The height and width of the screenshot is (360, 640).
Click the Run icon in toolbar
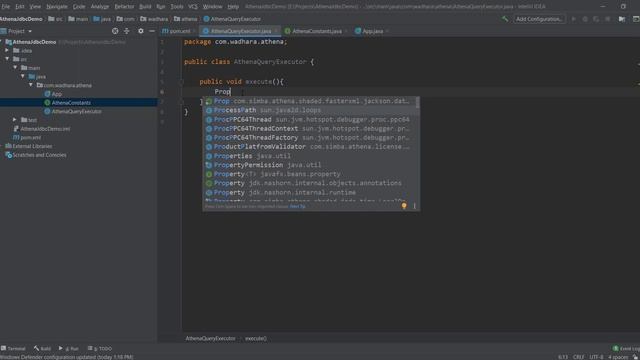point(573,19)
